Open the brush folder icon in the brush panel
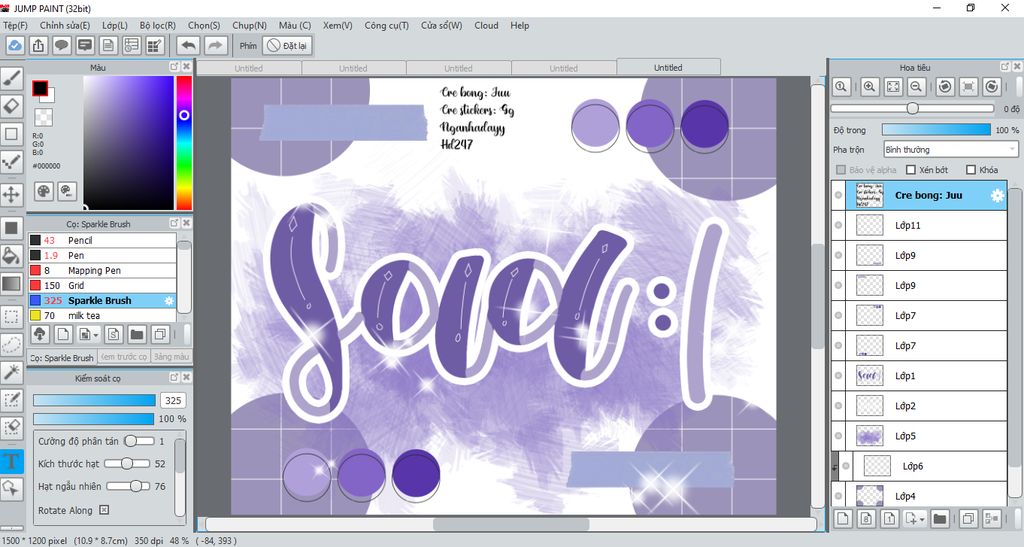This screenshot has height=547, width=1024. tap(136, 335)
